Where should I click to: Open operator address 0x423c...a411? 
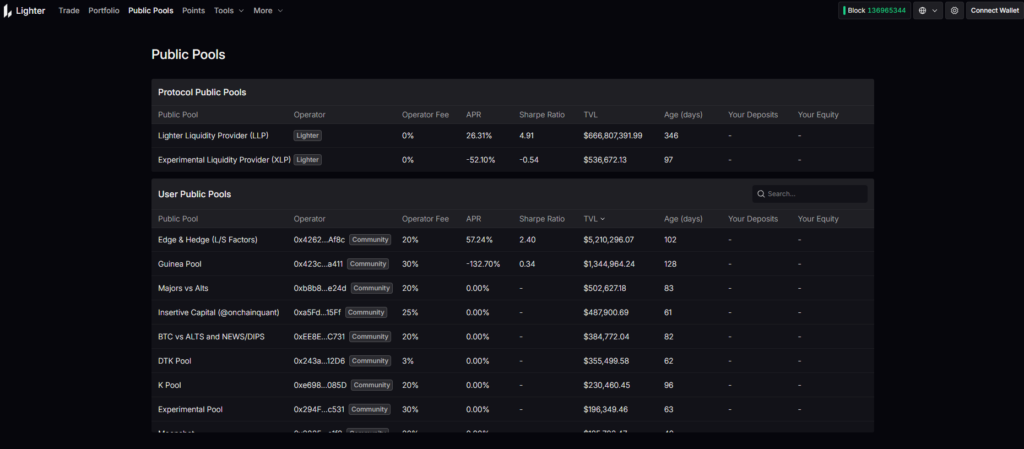(318, 264)
